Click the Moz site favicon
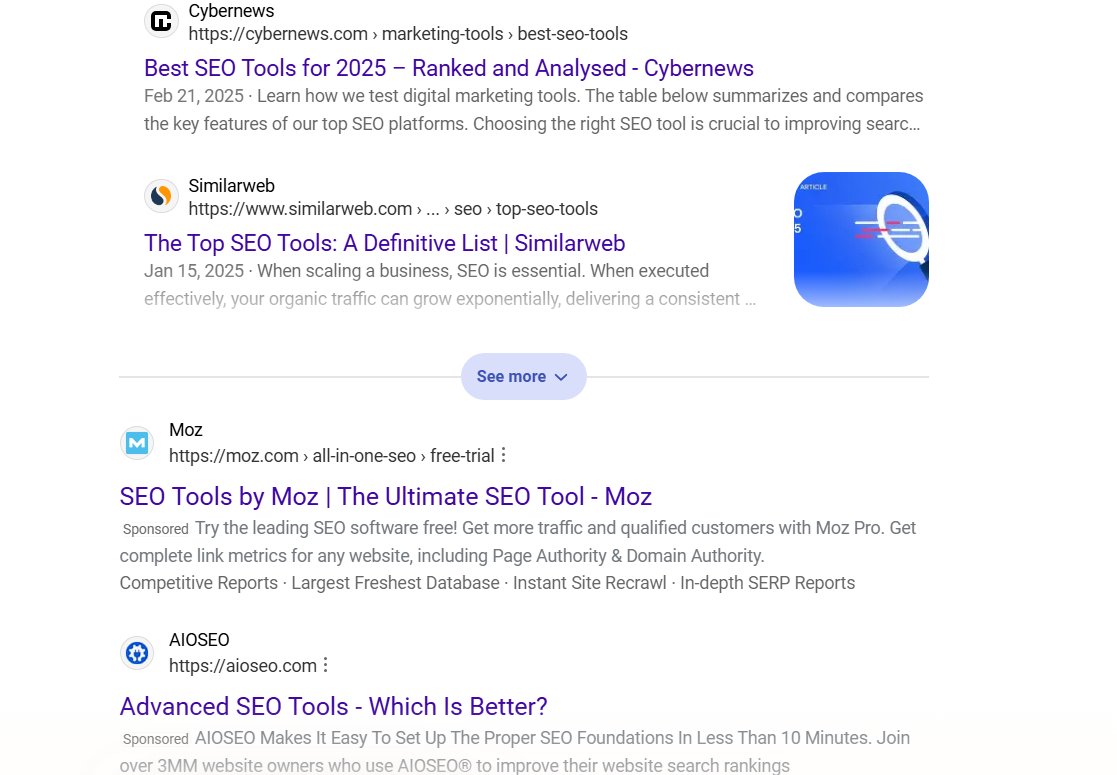 137,442
